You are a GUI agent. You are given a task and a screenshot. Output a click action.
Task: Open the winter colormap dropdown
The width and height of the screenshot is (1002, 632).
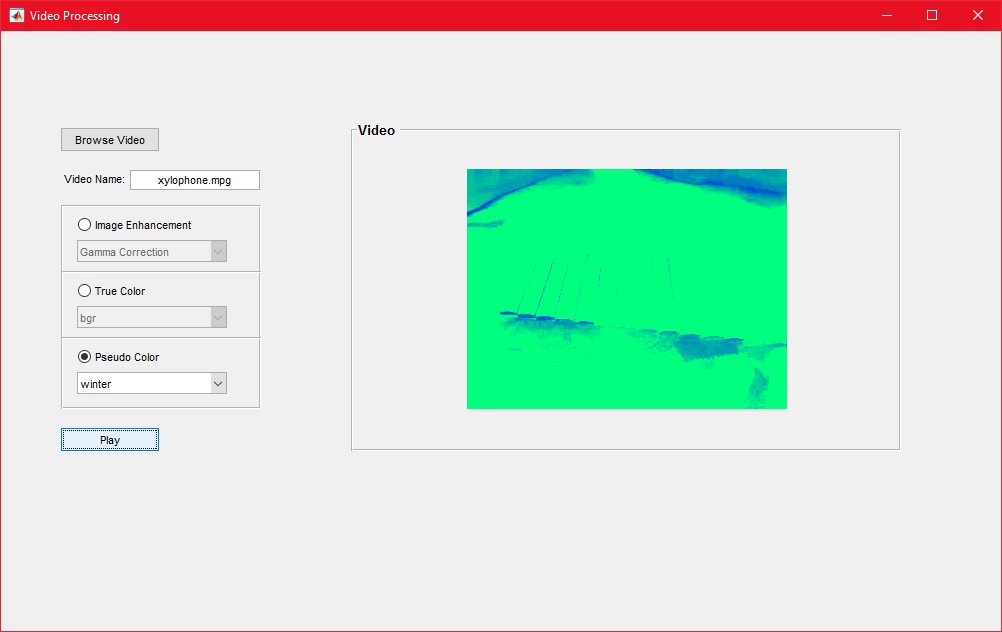tap(145, 384)
